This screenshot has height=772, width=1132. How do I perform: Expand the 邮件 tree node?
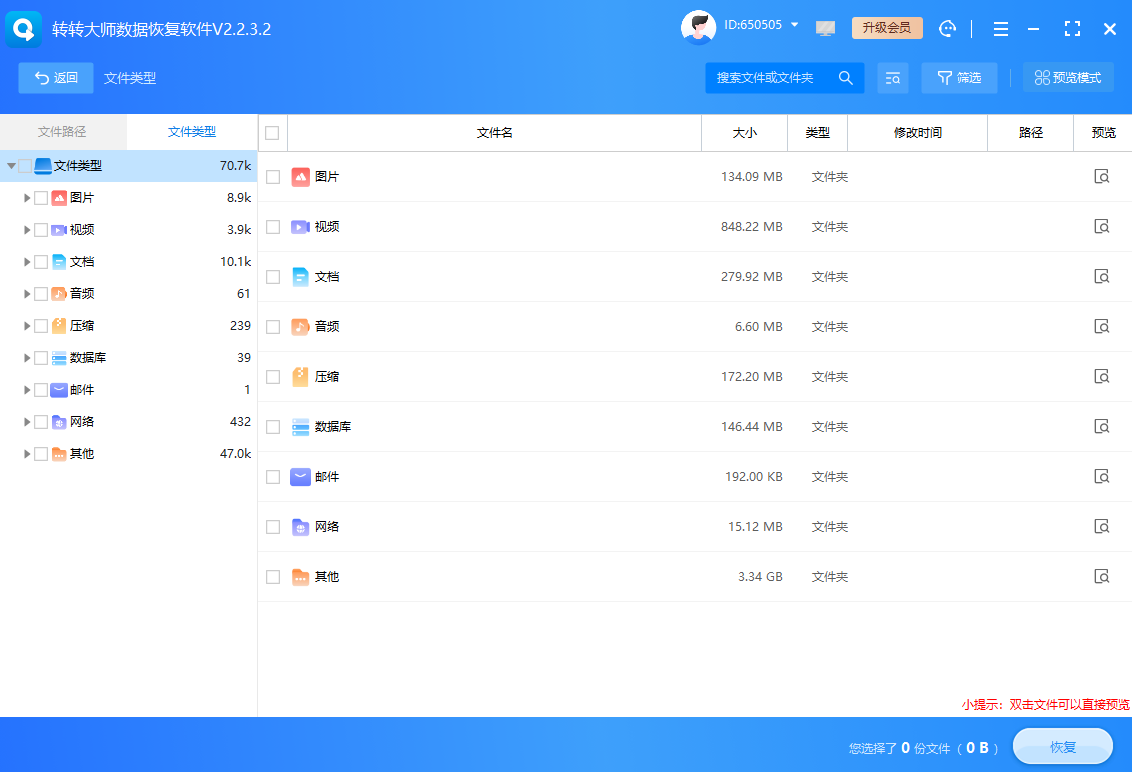27,390
